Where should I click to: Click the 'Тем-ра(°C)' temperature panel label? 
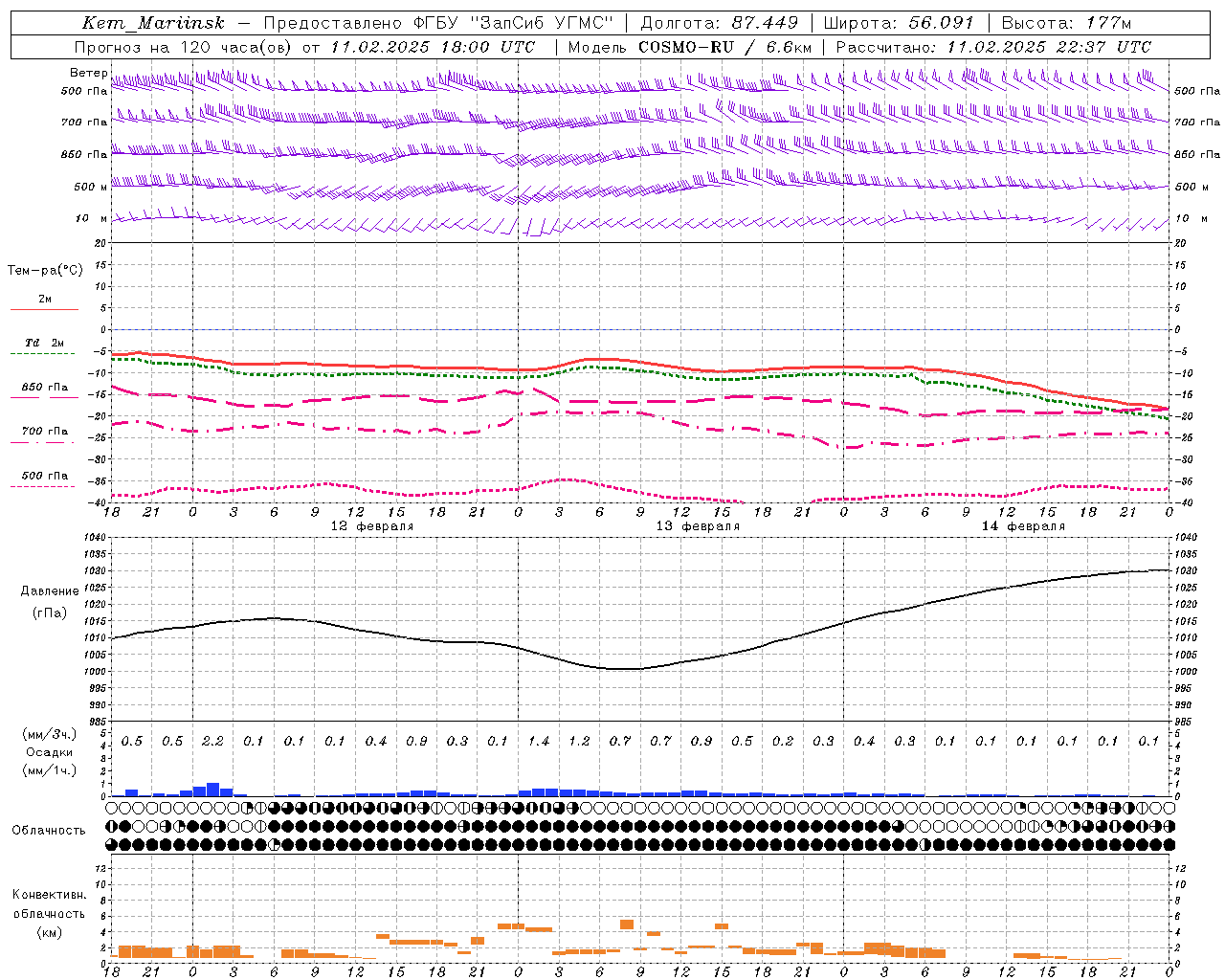tap(45, 271)
